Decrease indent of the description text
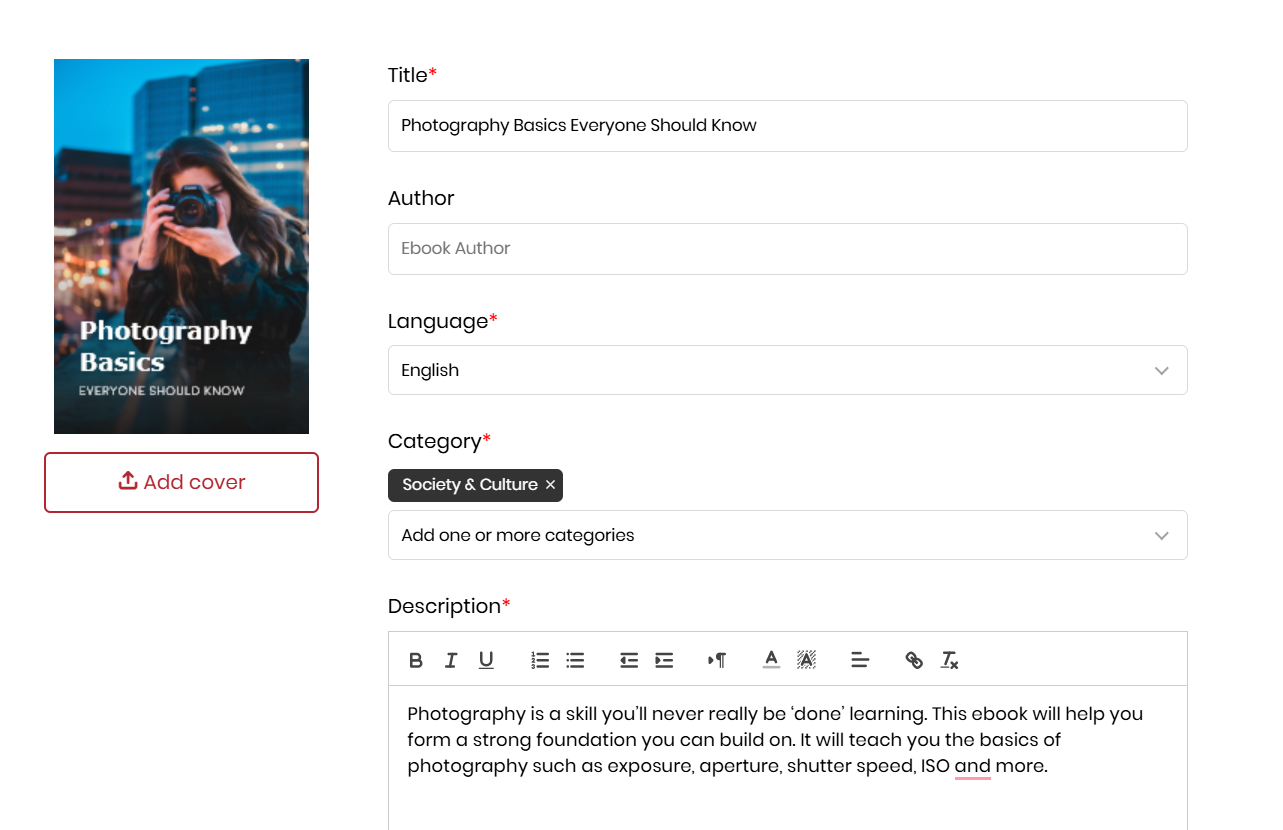 629,660
